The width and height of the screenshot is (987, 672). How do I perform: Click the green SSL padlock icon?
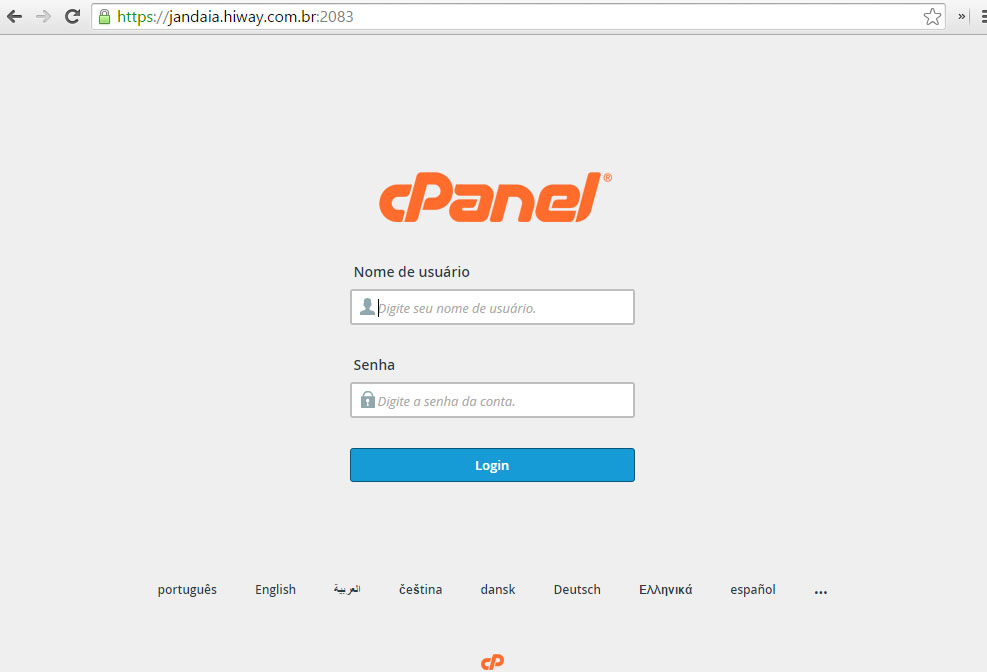(104, 16)
